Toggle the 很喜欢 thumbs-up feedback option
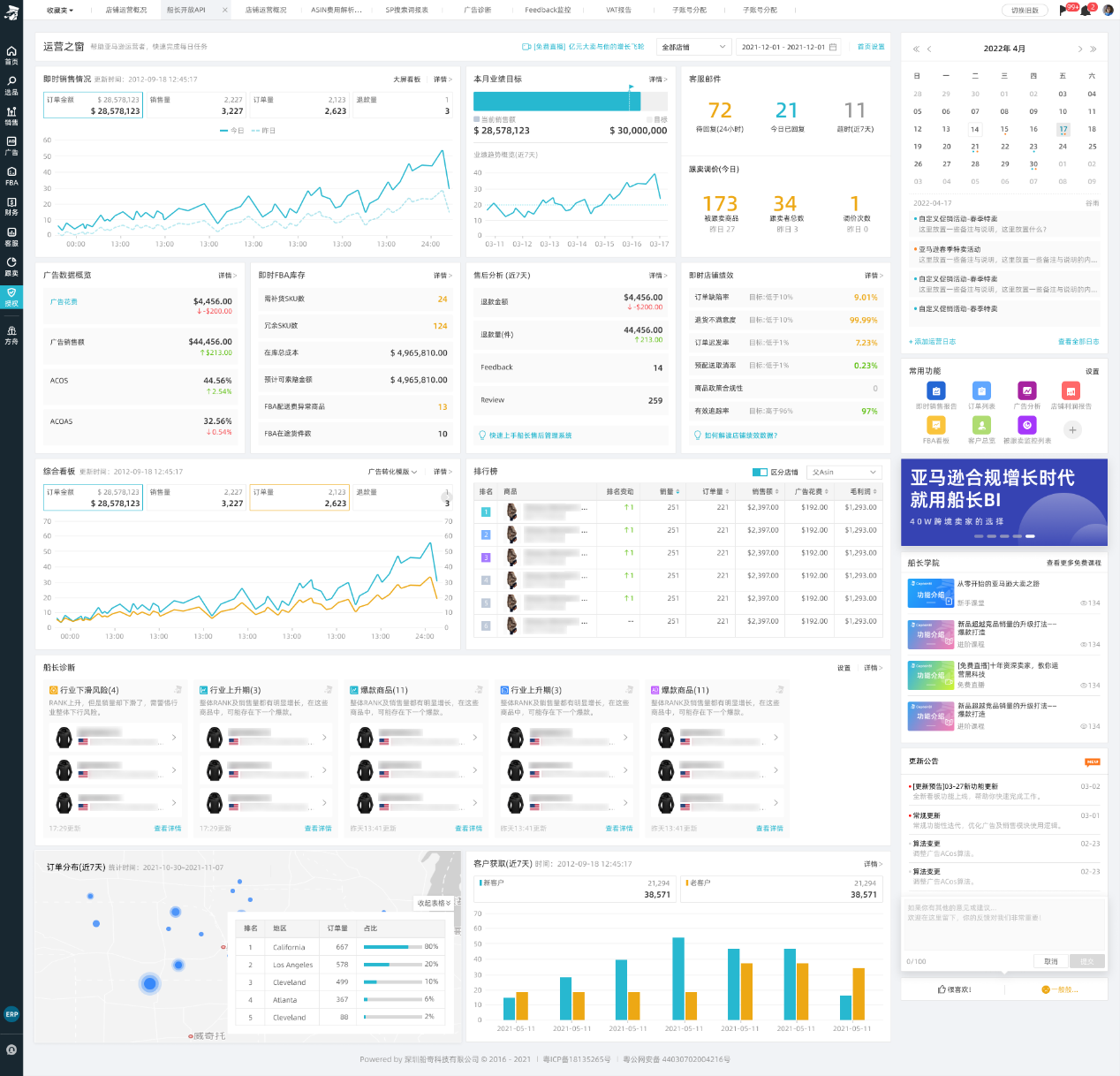1120x1076 pixels. tap(954, 989)
